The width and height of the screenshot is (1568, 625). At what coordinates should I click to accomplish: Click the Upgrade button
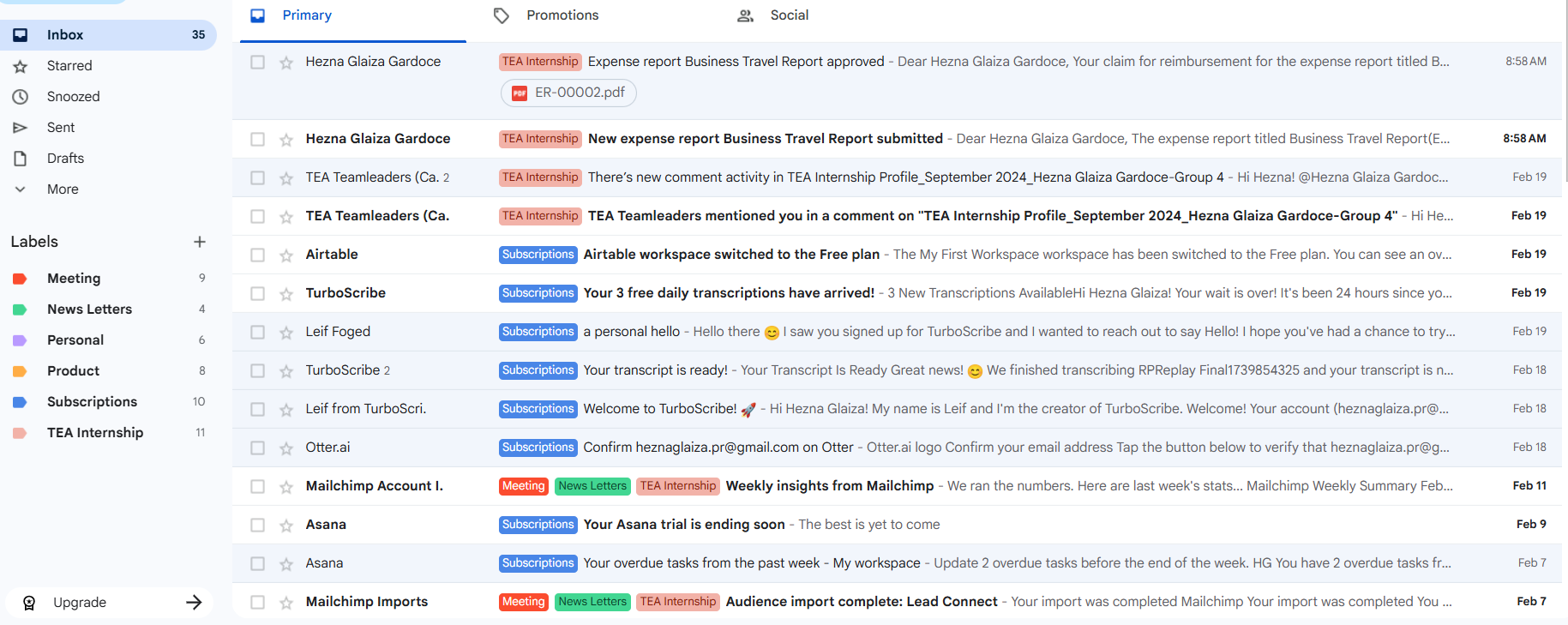[109, 603]
